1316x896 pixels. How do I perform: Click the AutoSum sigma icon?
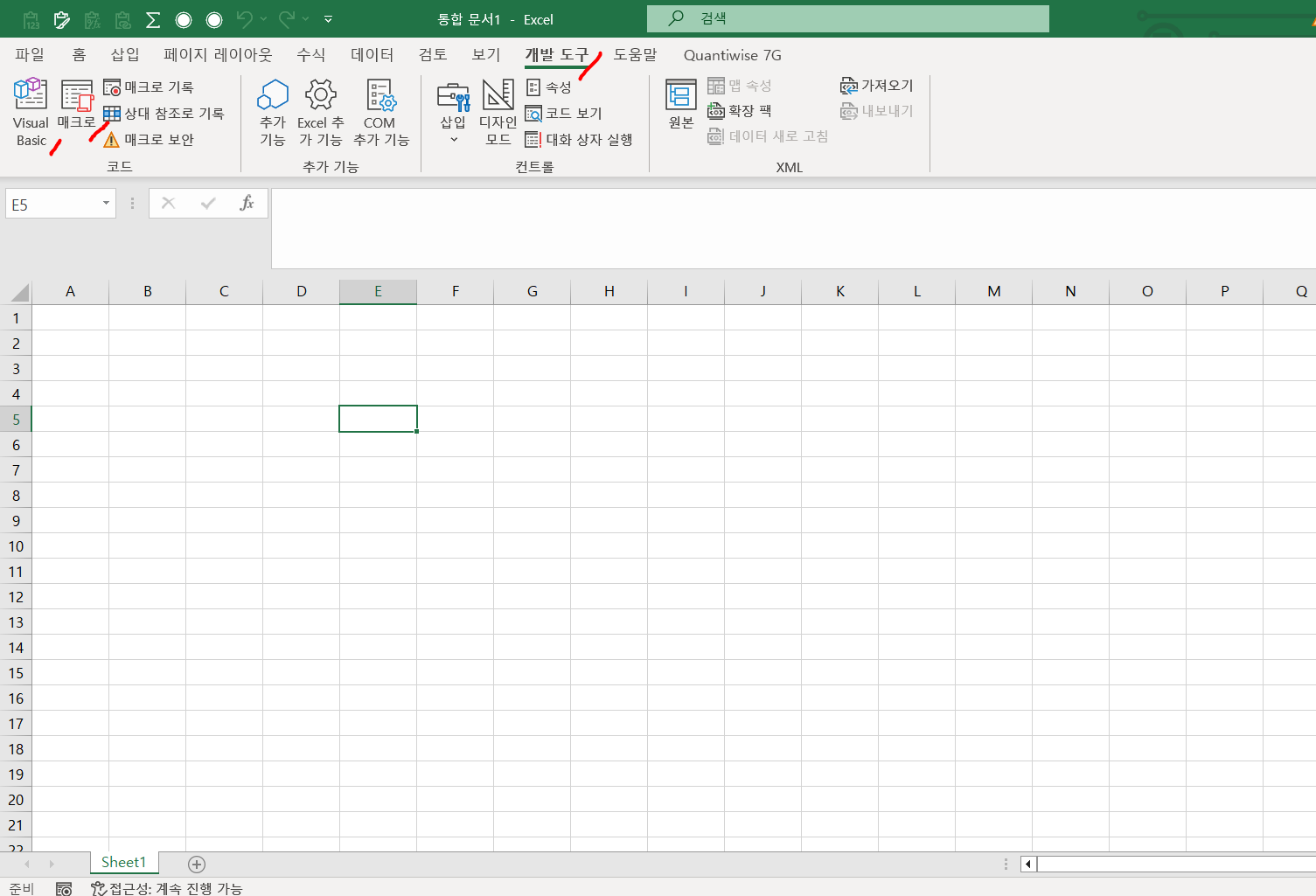[x=152, y=19]
